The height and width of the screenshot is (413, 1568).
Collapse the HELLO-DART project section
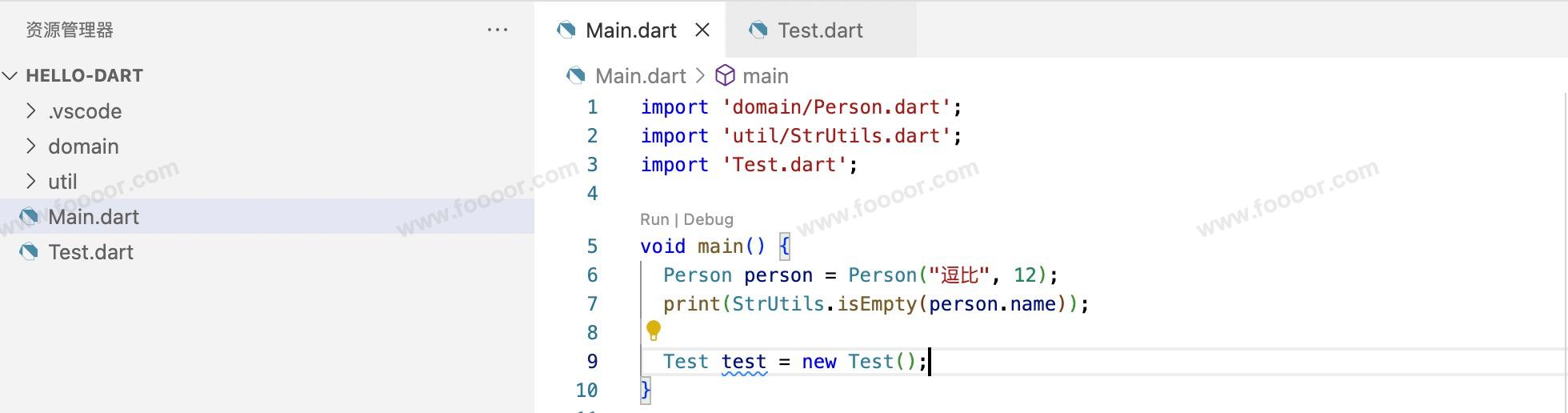click(x=10, y=76)
